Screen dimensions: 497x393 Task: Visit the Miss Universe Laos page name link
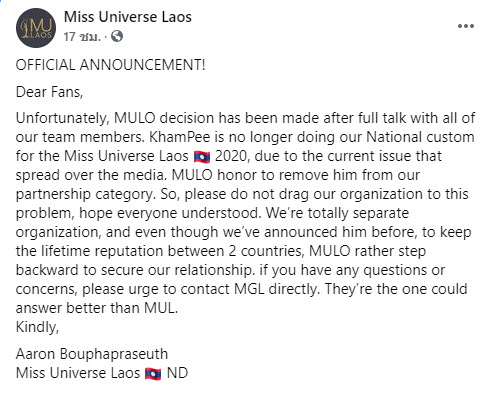click(128, 17)
